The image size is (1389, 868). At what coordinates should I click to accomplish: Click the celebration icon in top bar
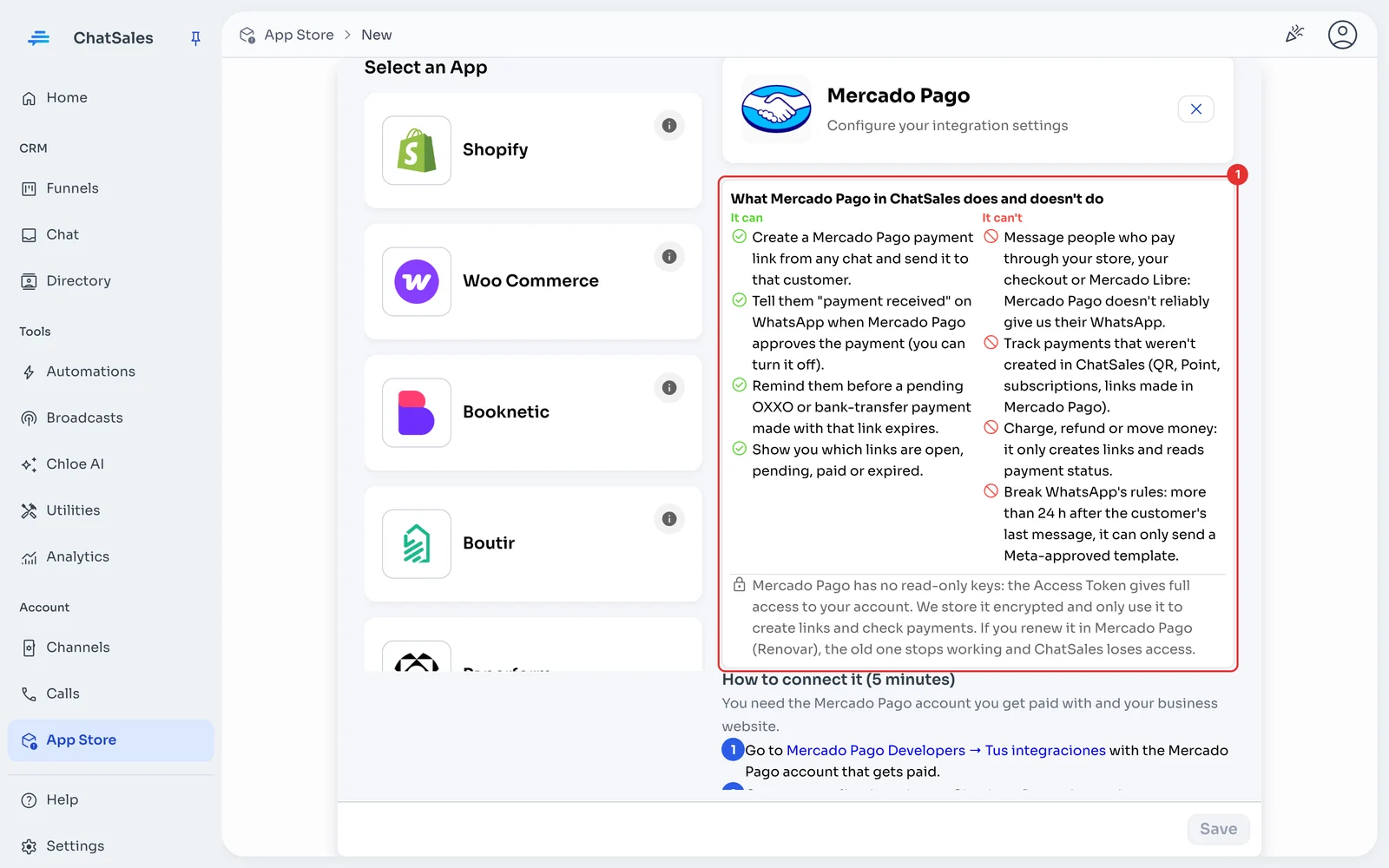1294,35
